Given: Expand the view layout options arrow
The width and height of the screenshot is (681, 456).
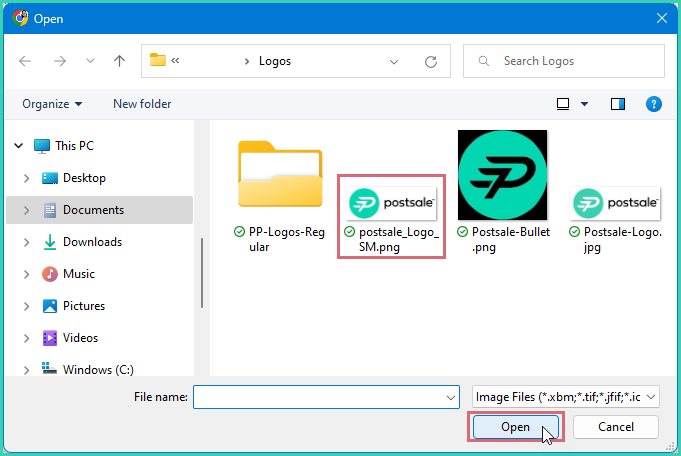Looking at the screenshot, I should [x=585, y=104].
